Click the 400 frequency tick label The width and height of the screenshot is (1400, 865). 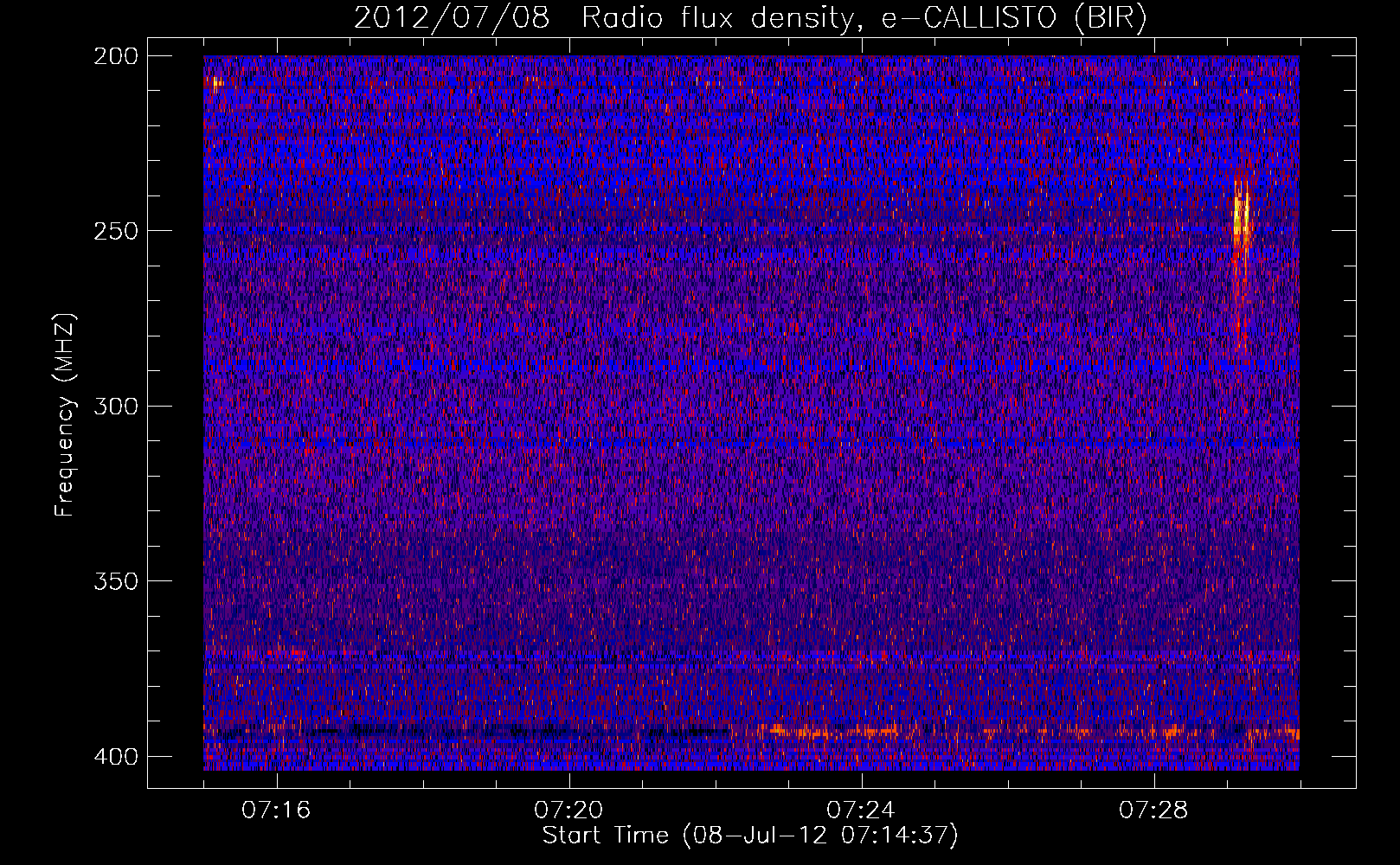click(x=116, y=757)
